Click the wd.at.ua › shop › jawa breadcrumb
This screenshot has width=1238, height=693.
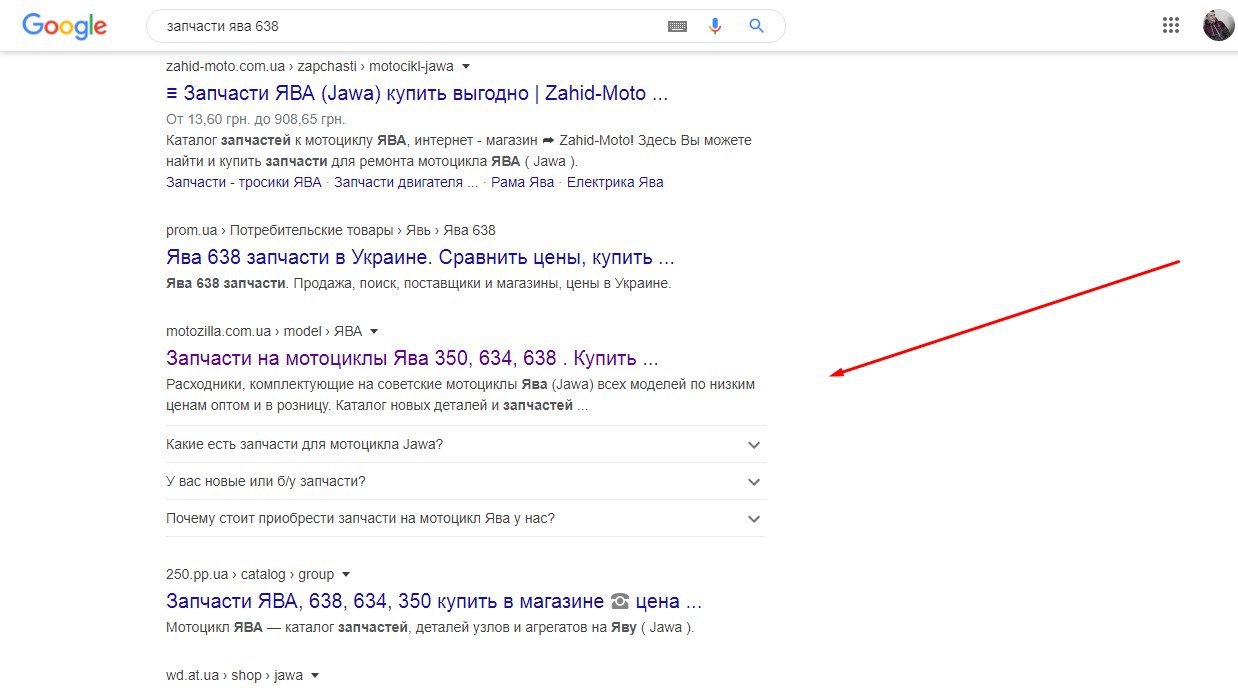point(235,676)
